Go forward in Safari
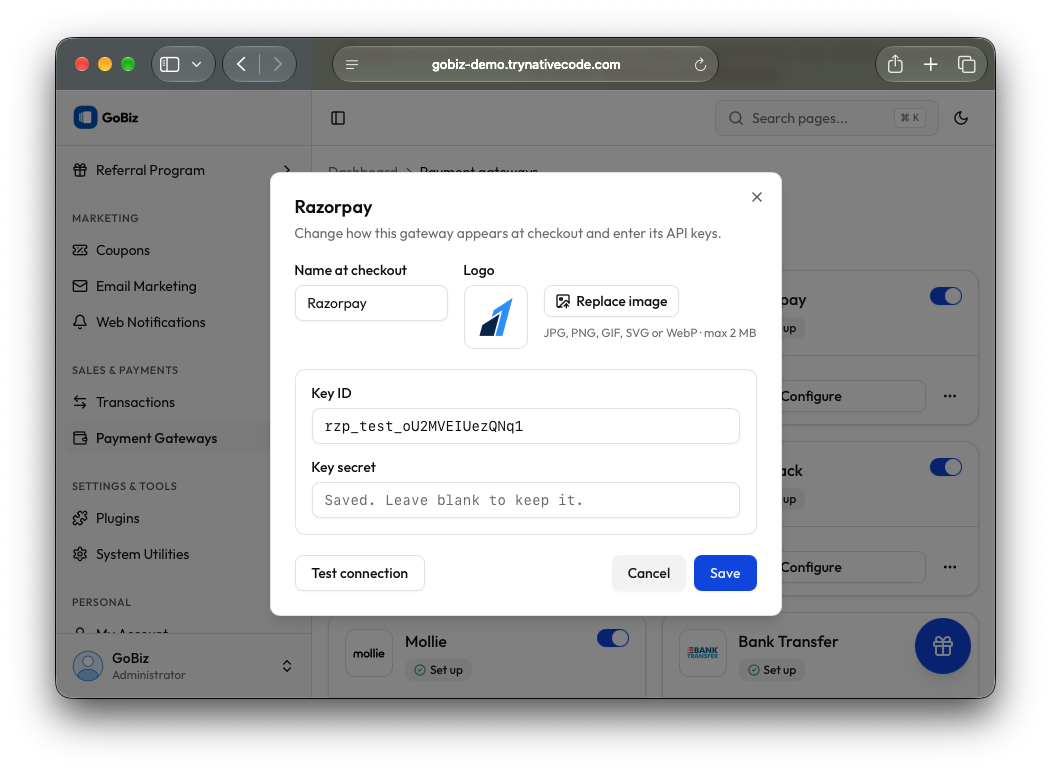 coord(277,64)
